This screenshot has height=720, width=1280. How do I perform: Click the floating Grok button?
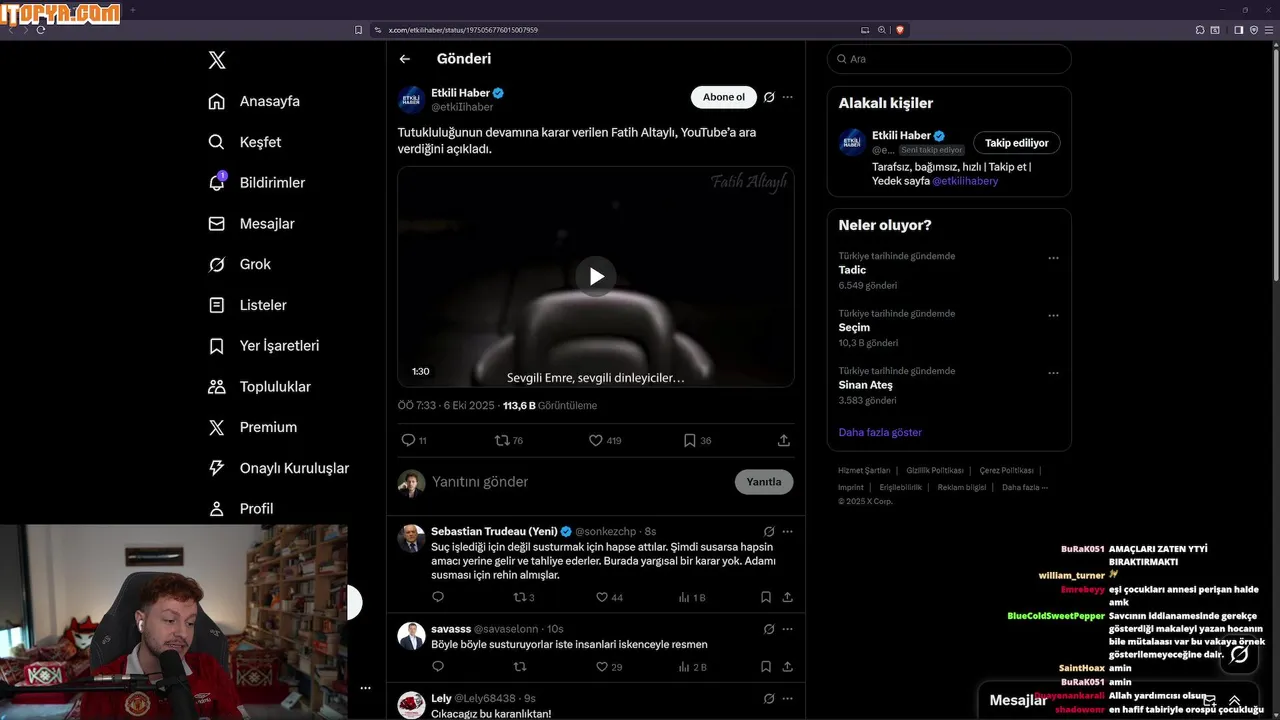[1239, 655]
